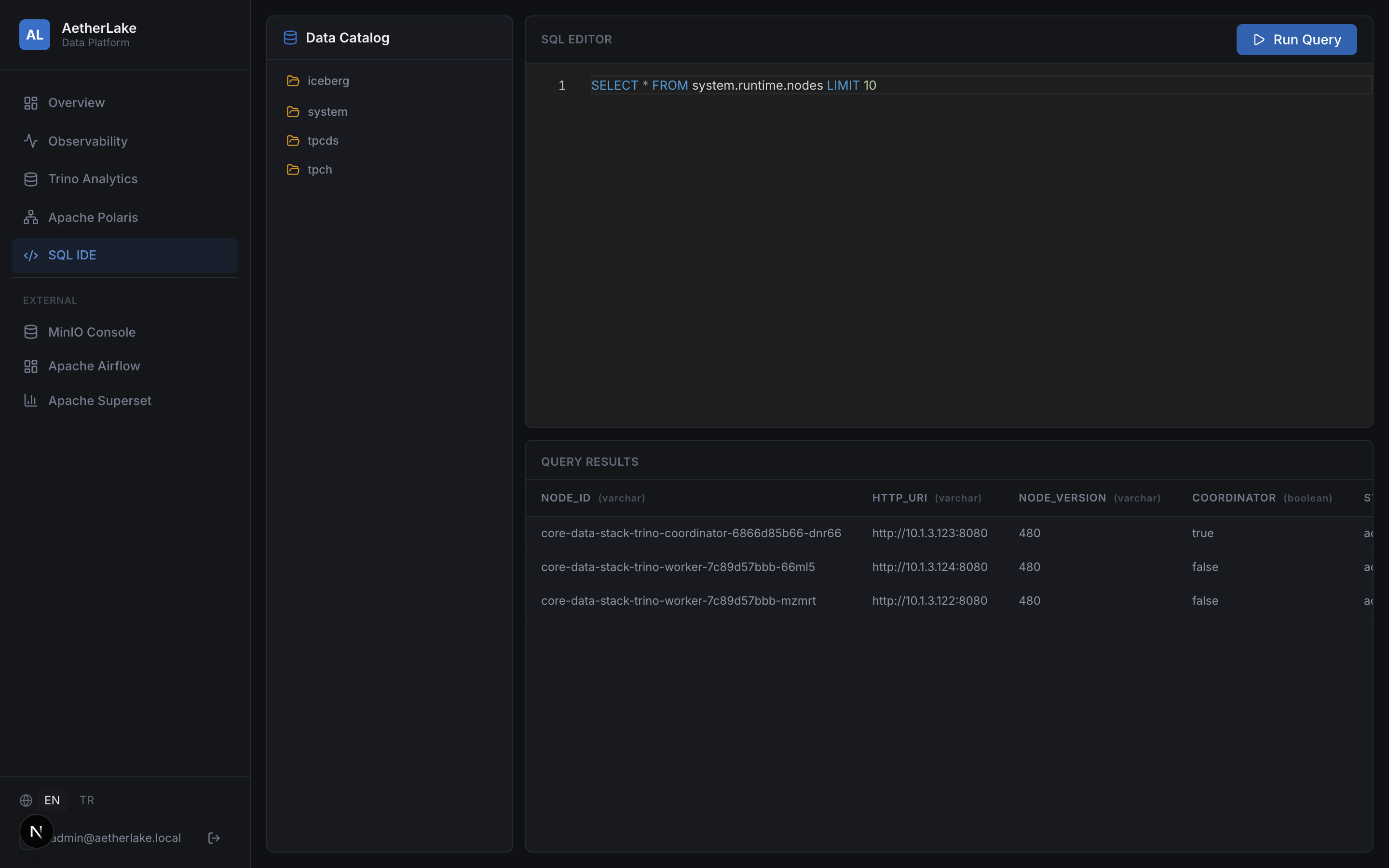
Task: Go to Observability section
Action: [124, 141]
